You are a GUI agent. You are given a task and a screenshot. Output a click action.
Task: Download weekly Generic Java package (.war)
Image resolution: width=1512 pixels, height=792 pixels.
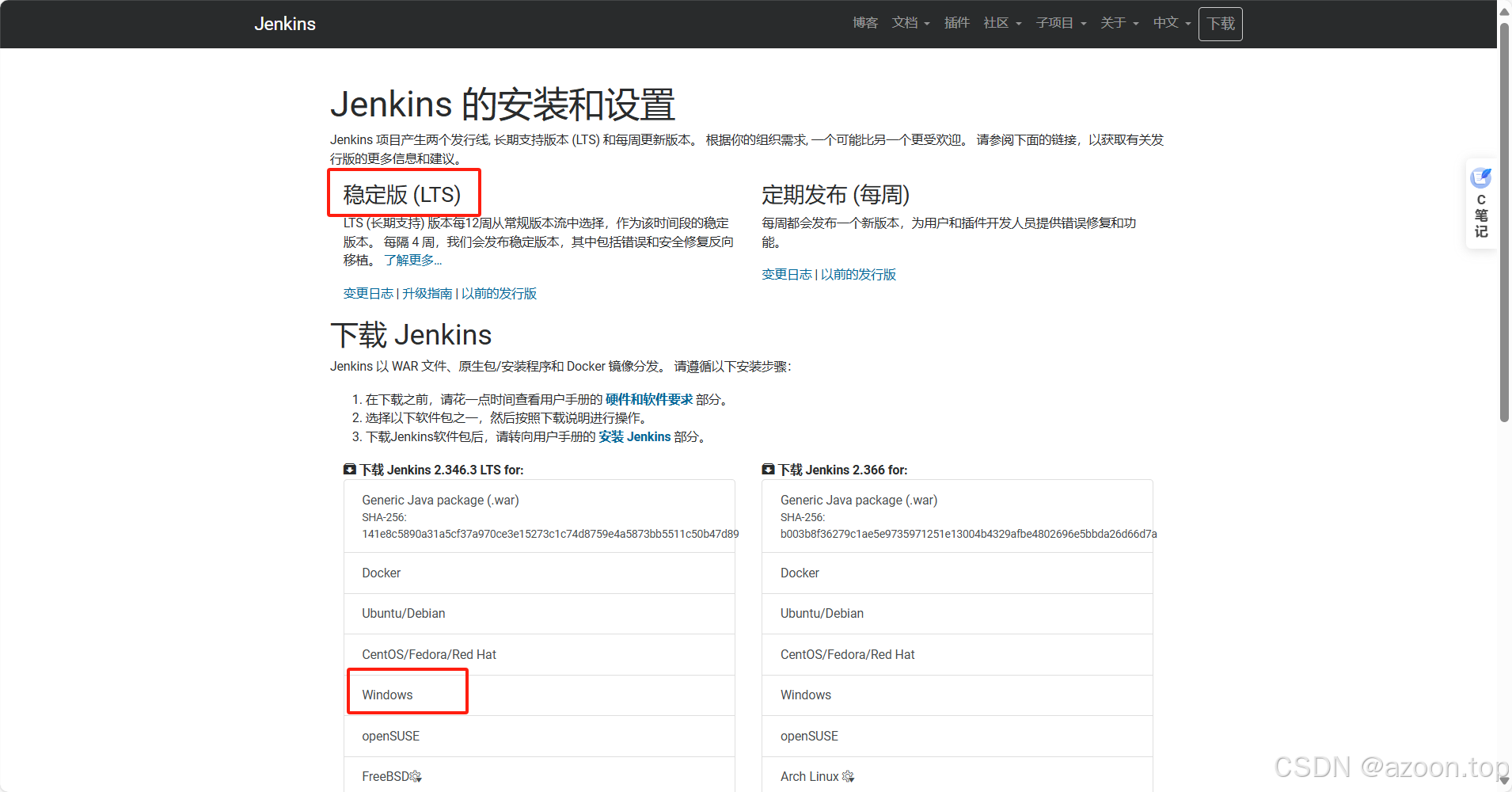[957, 516]
